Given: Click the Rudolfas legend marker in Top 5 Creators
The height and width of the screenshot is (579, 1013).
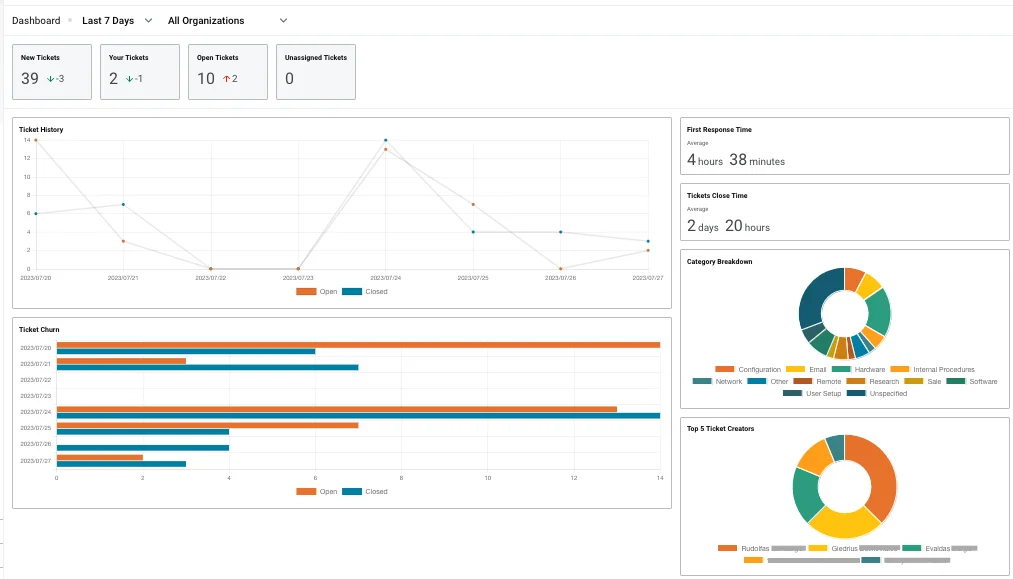Looking at the screenshot, I should 728,548.
